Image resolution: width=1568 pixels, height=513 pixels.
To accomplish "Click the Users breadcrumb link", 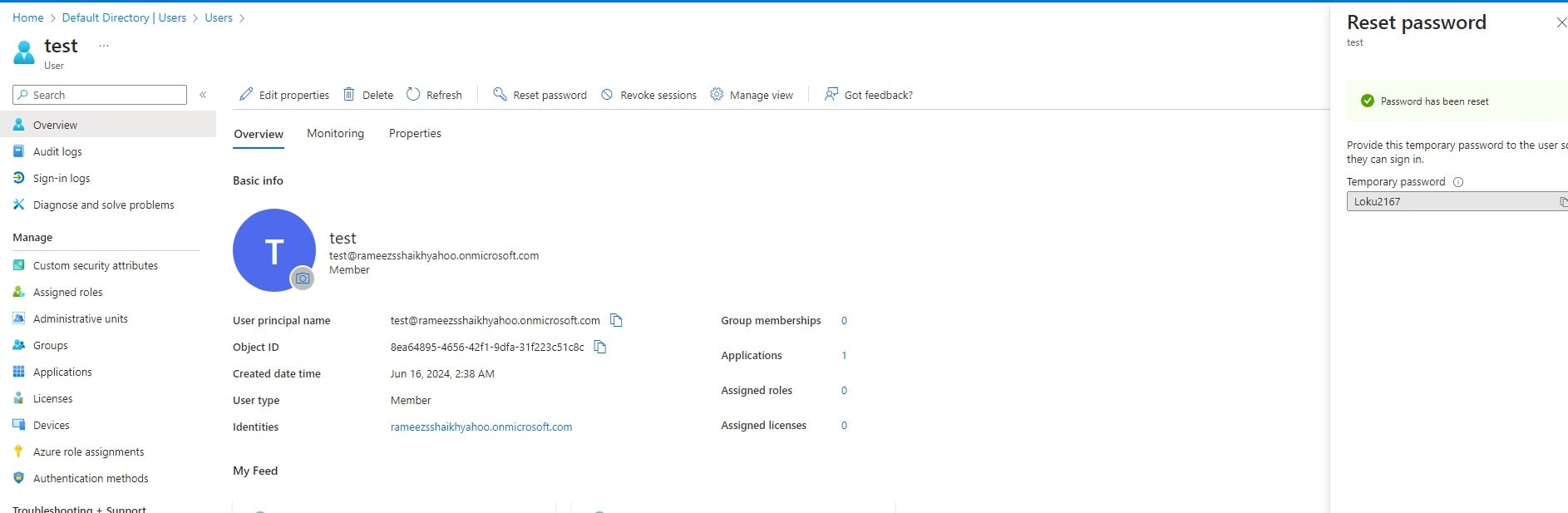I will point(219,17).
